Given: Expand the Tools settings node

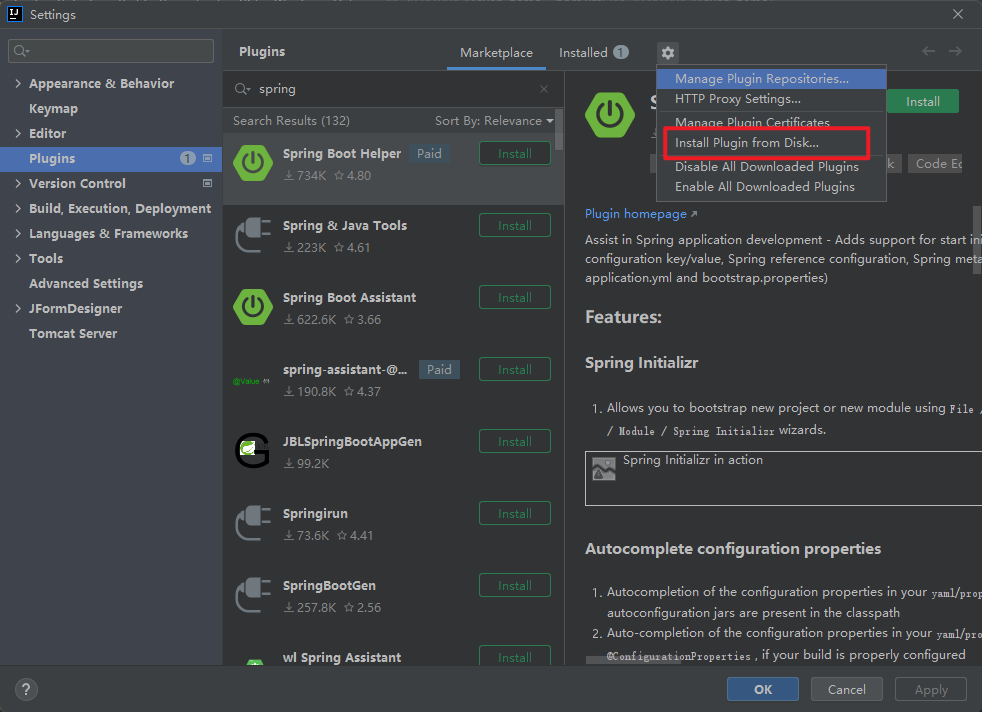Looking at the screenshot, I should pyautogui.click(x=18, y=259).
